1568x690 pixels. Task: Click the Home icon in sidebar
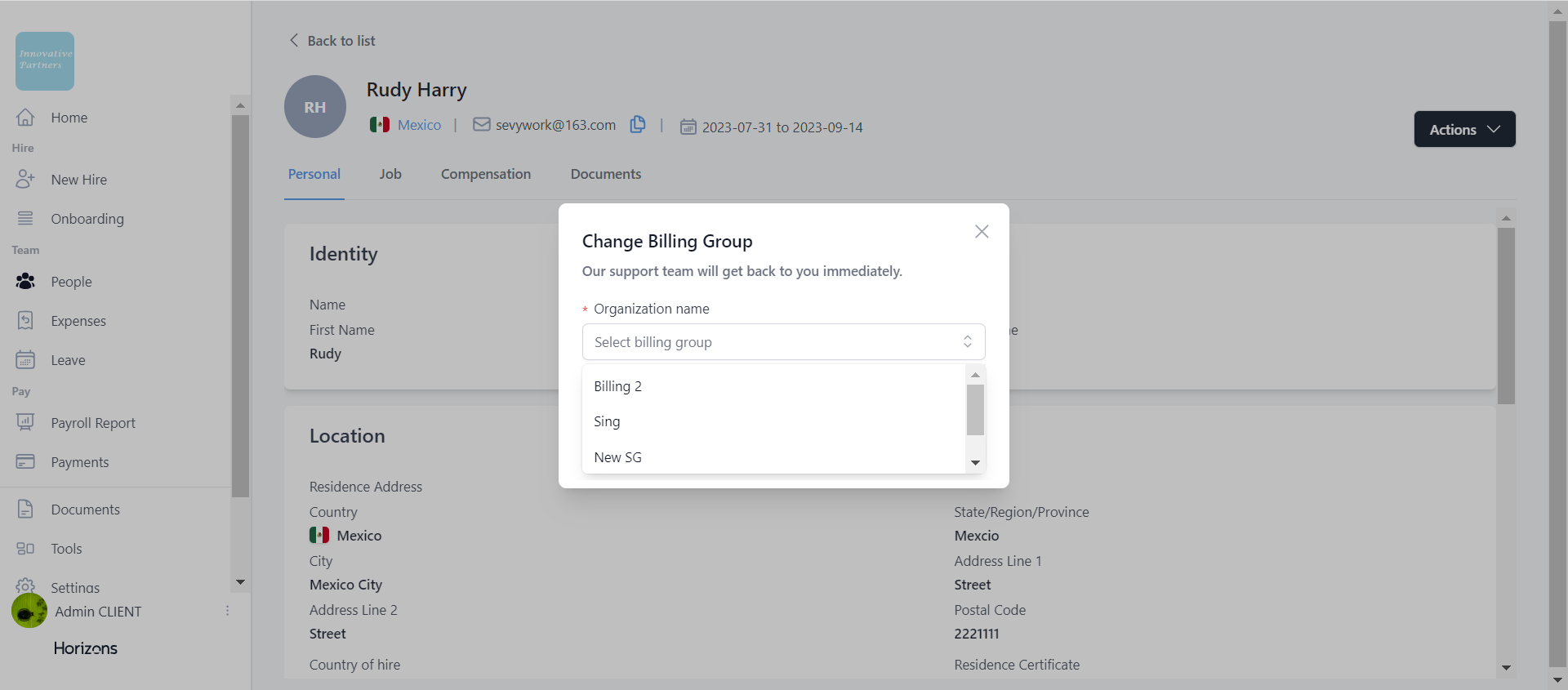[x=25, y=118]
